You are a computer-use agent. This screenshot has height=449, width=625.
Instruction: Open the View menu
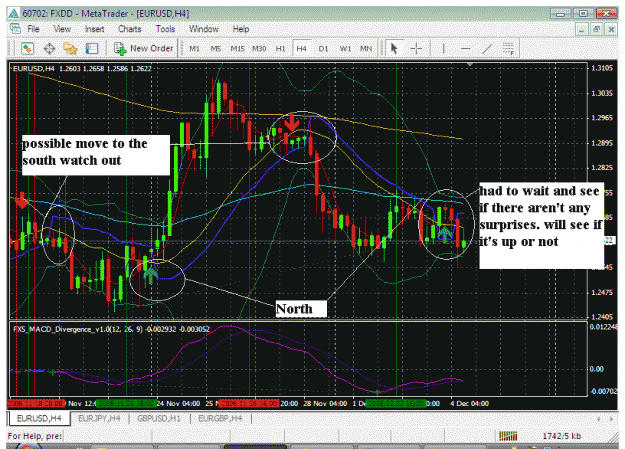(62, 29)
